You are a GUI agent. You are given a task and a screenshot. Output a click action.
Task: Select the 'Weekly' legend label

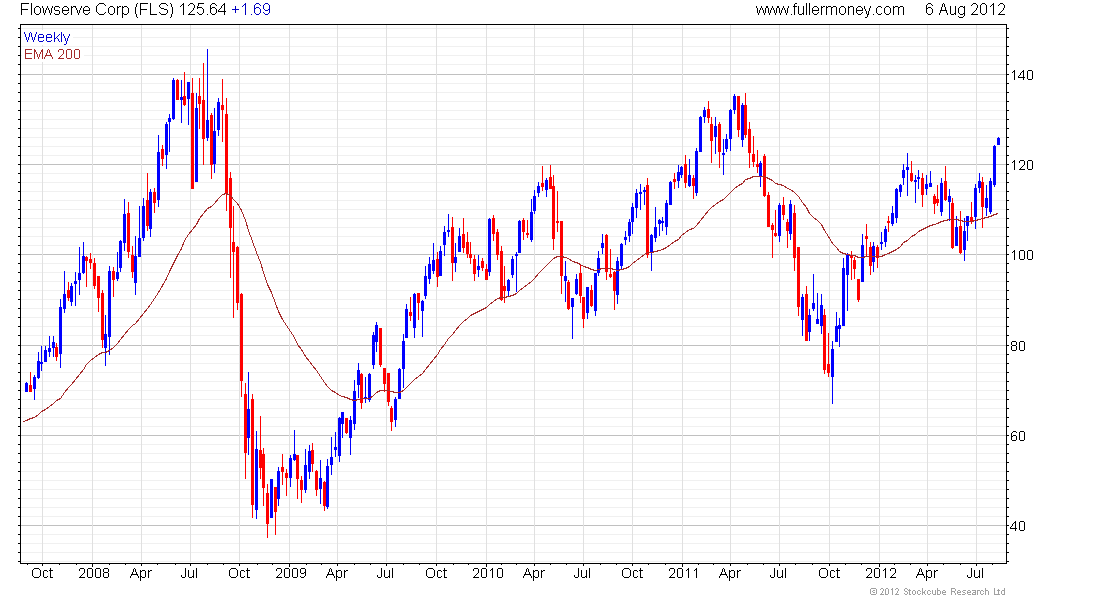(47, 37)
